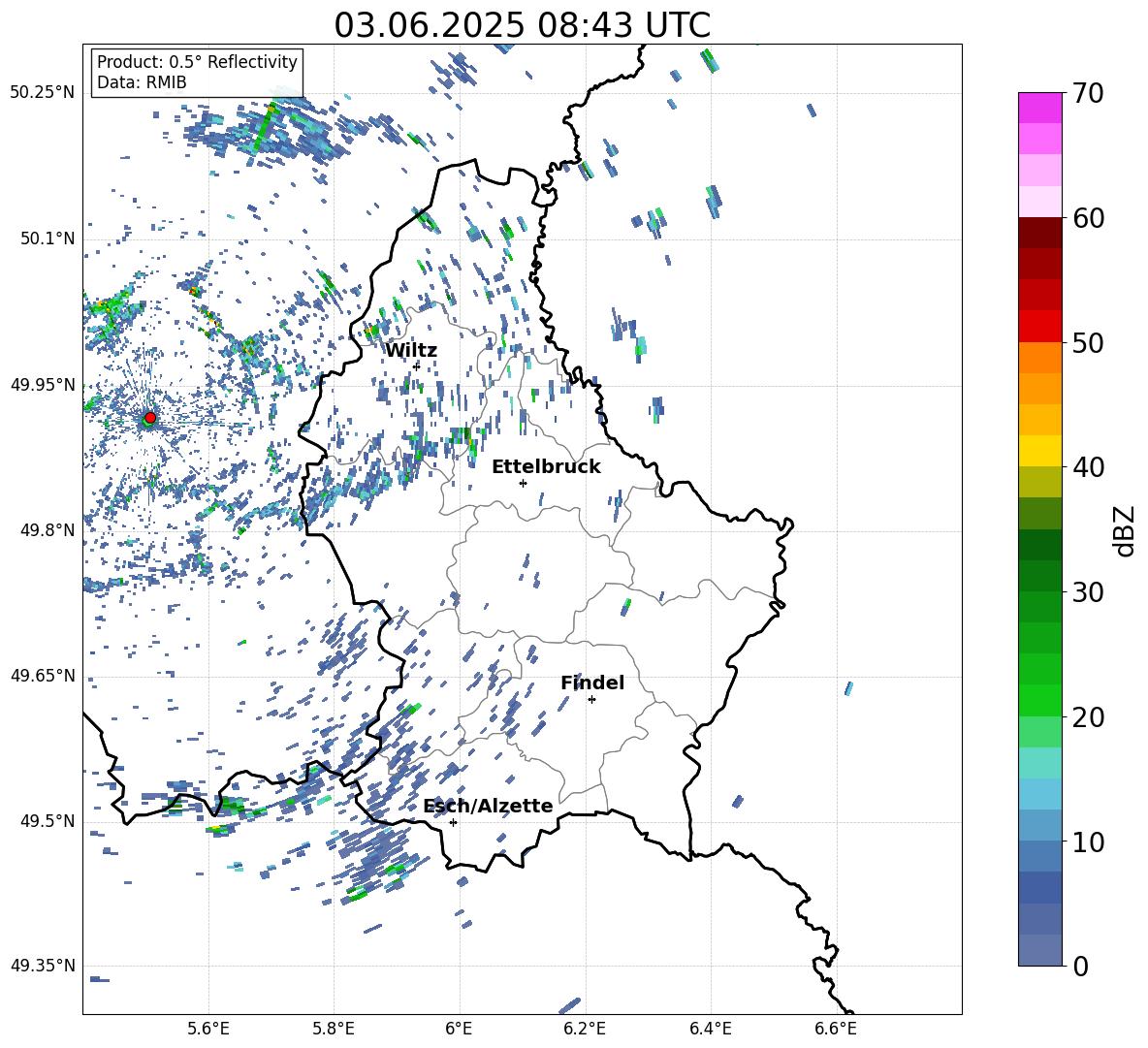
Task: Click the 20 tick on the colorbar
Action: 1088,717
